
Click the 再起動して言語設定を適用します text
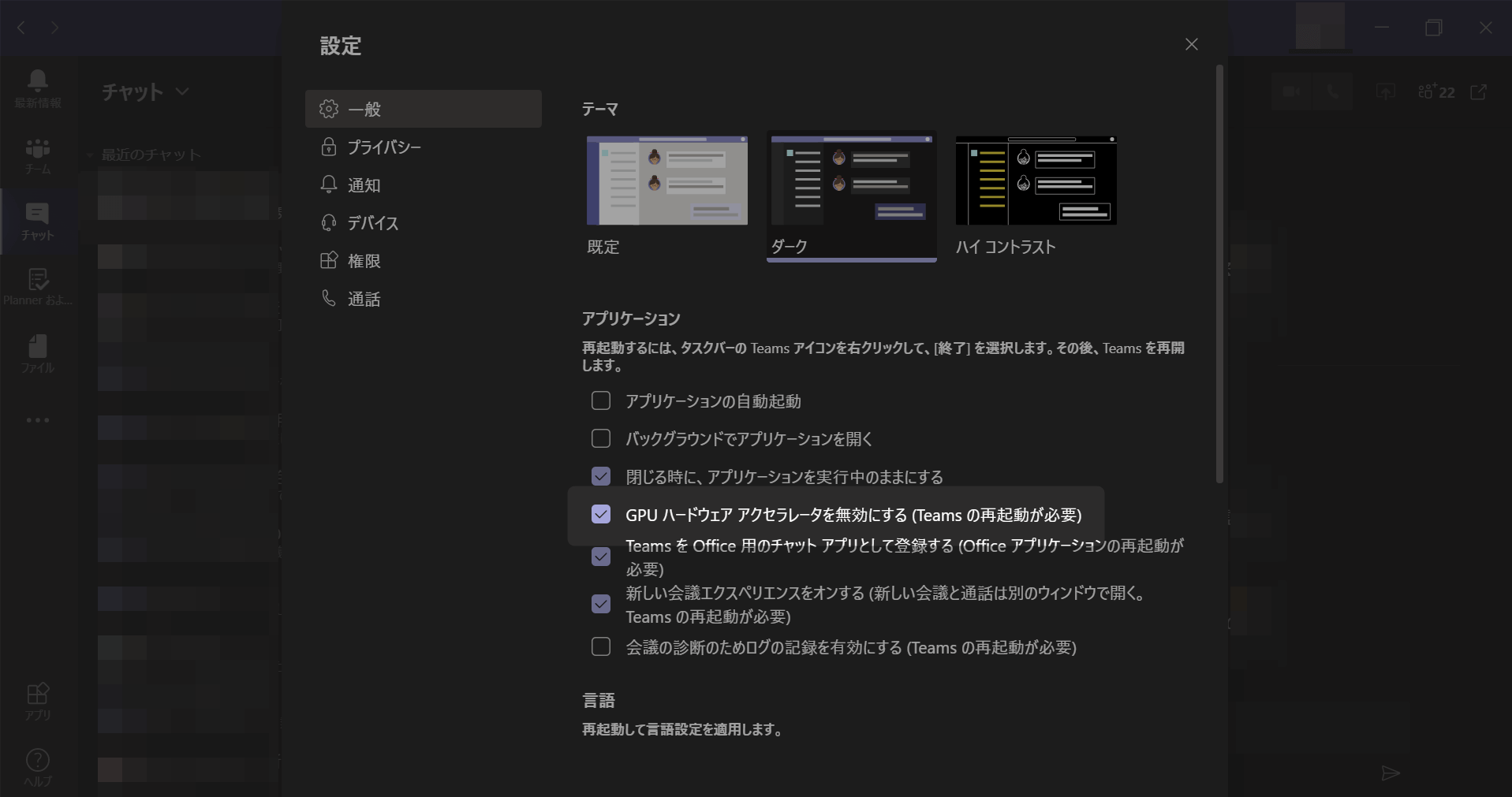(x=683, y=729)
